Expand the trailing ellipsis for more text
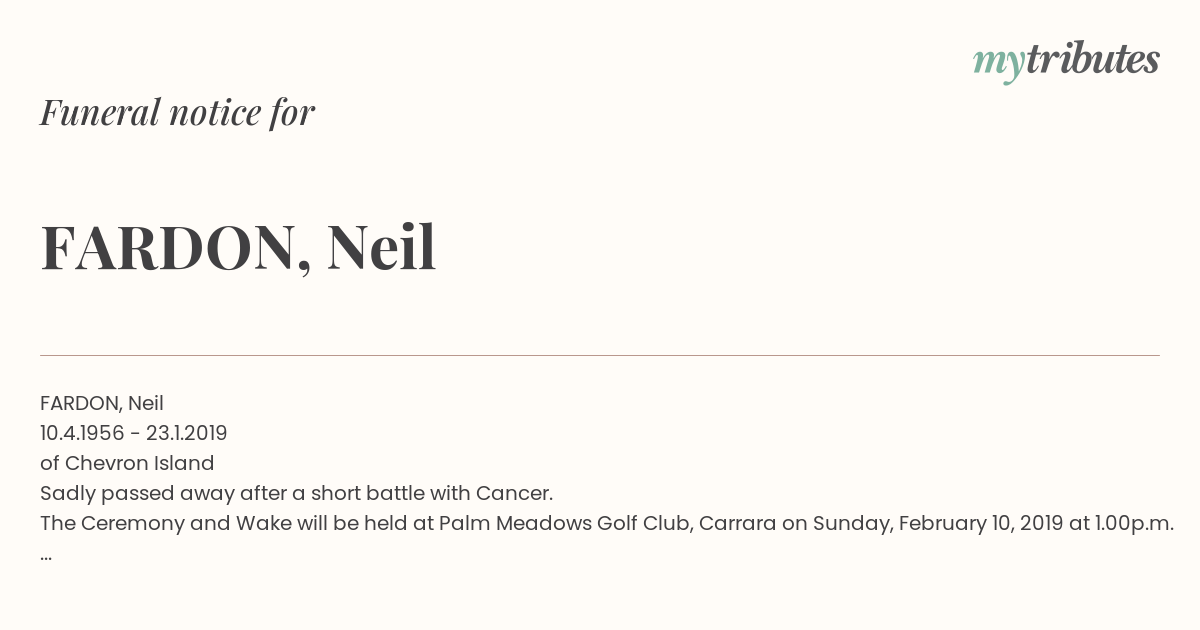1200x630 pixels. (46, 556)
